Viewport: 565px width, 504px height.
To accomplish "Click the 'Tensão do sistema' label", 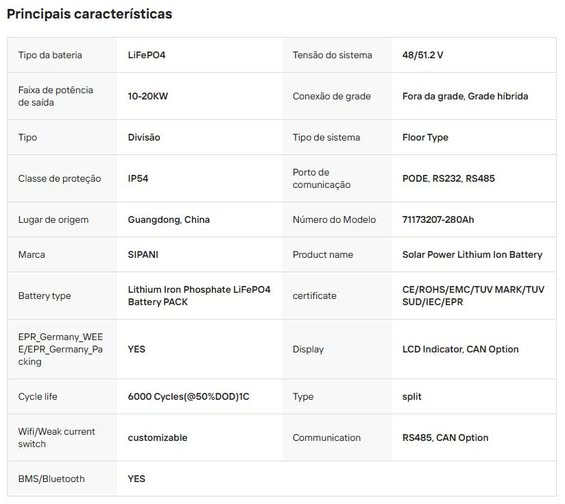I will (332, 55).
